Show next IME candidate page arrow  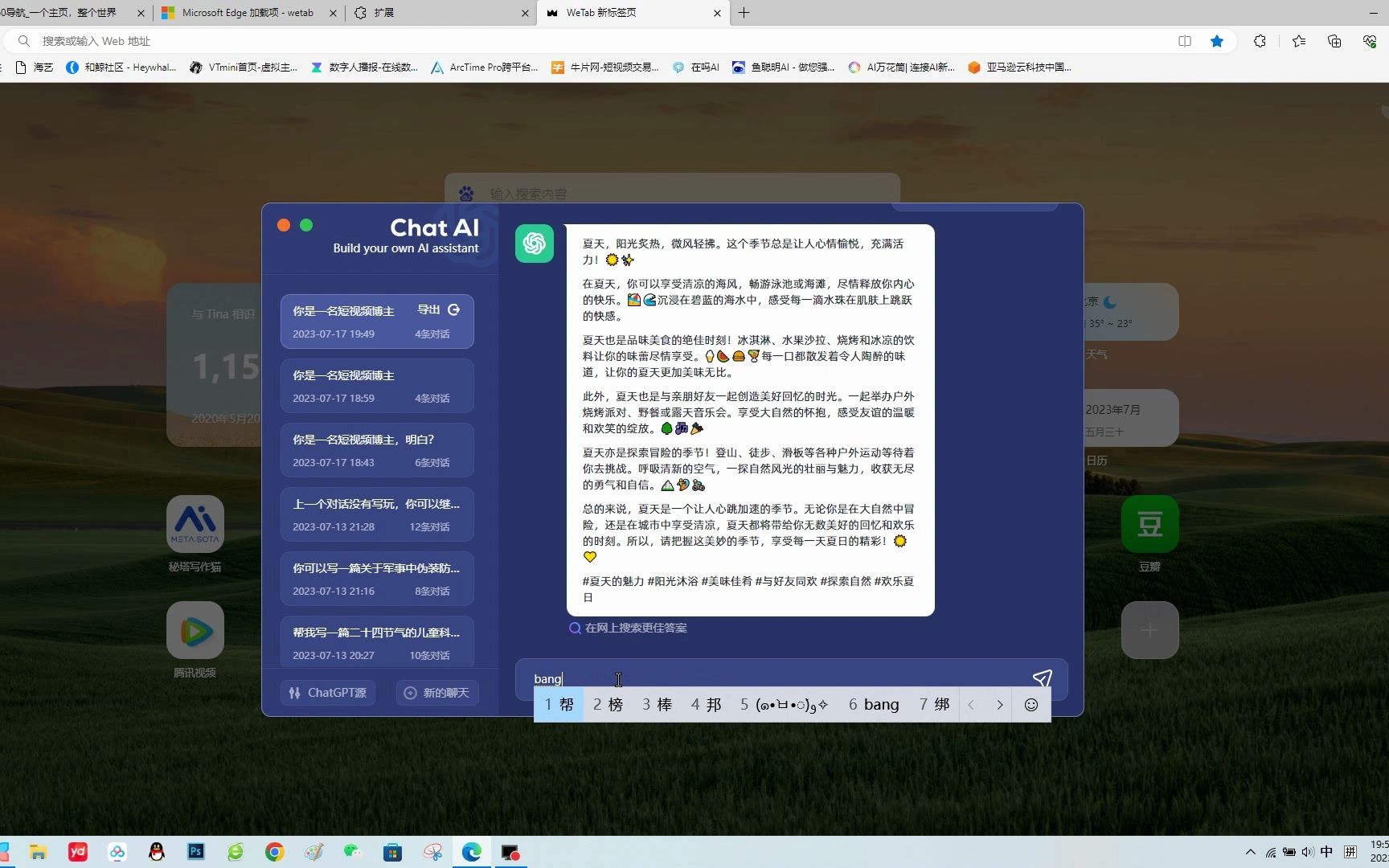tap(999, 704)
